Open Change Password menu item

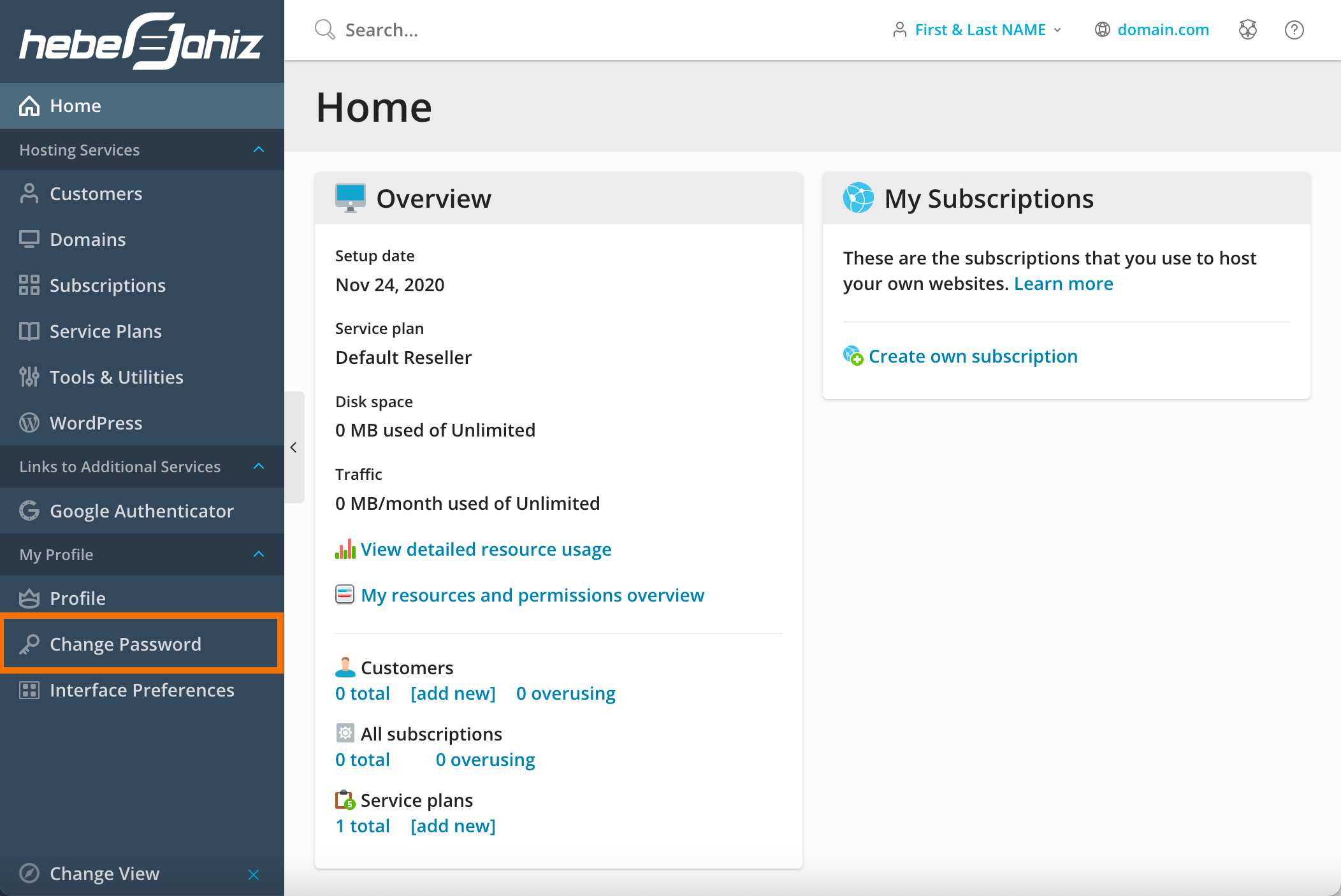coord(142,644)
